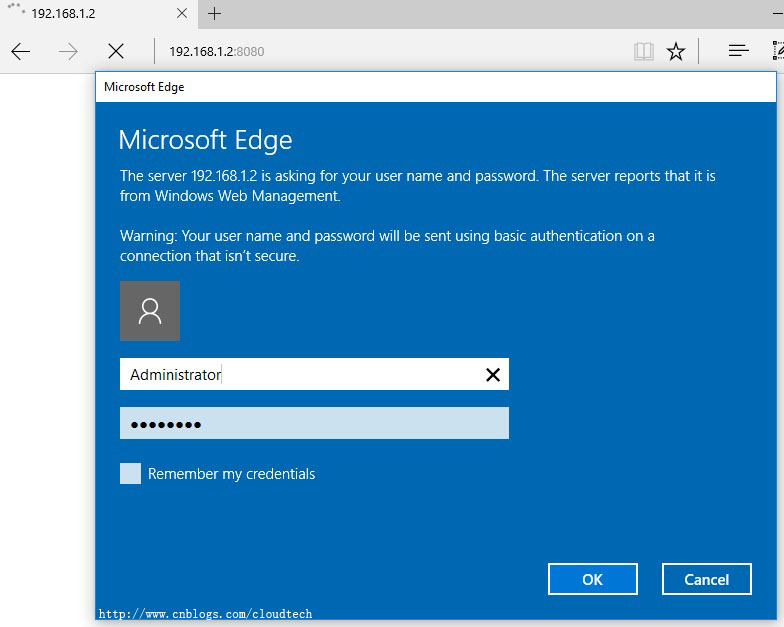Clear the username field with X
The width and height of the screenshot is (784, 627).
(x=492, y=374)
